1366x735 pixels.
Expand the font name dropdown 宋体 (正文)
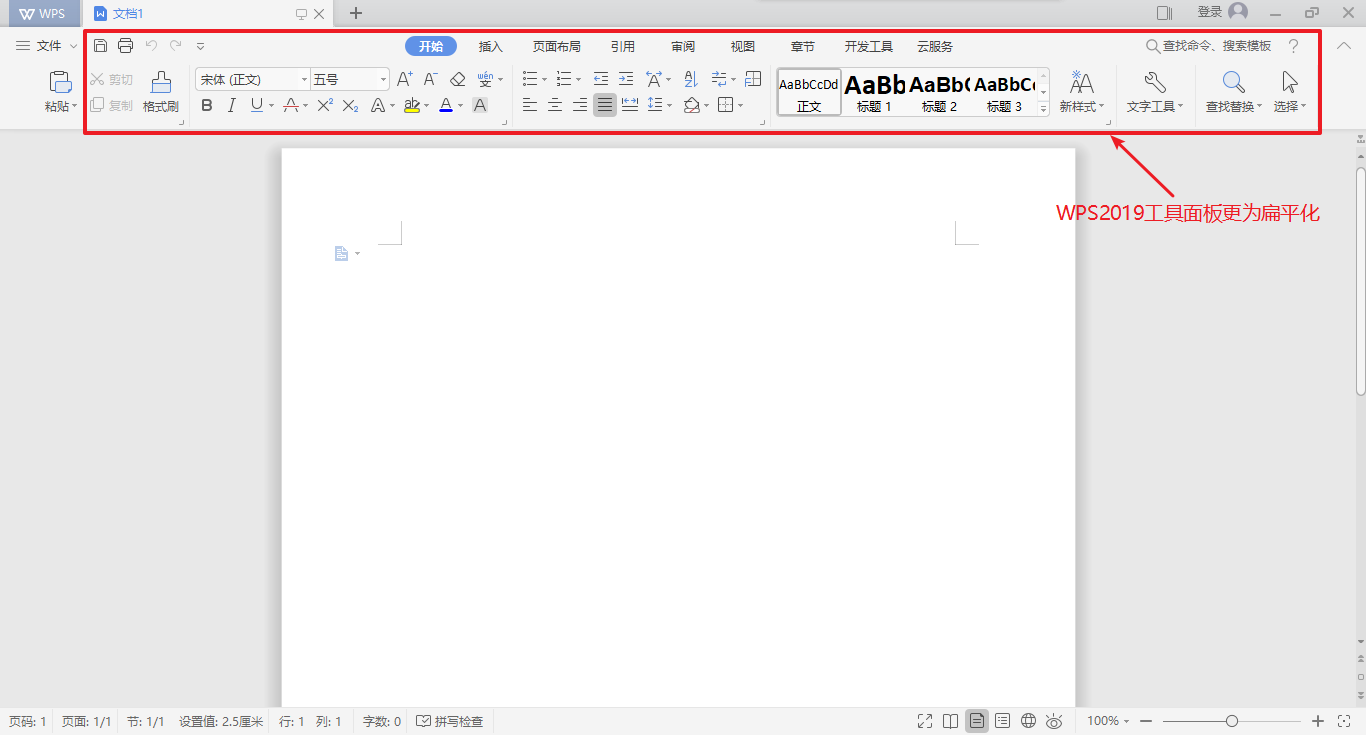click(304, 79)
